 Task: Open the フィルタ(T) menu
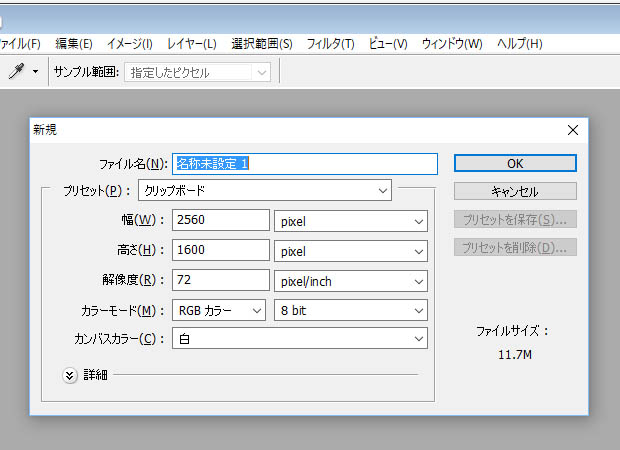[x=330, y=44]
